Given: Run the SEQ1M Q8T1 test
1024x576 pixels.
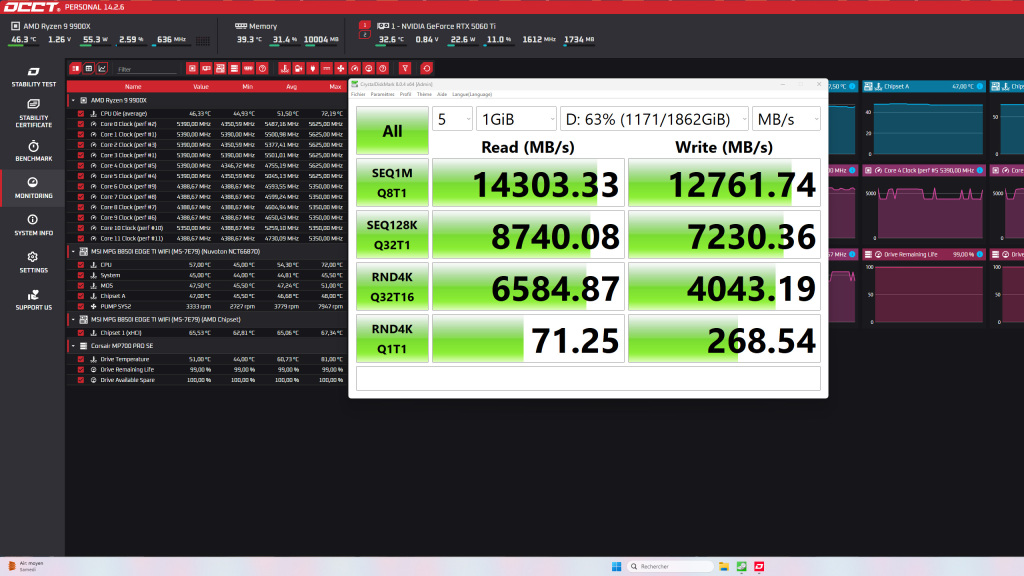Looking at the screenshot, I should (392, 183).
